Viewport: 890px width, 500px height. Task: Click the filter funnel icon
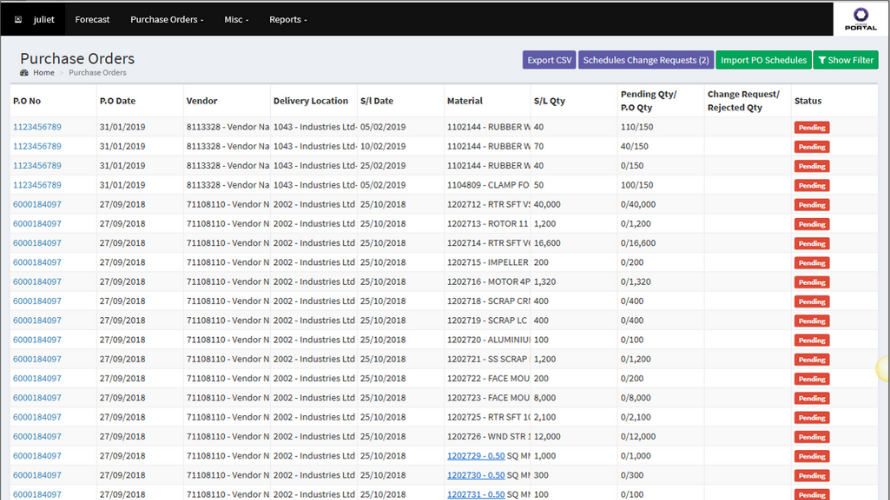(x=822, y=60)
